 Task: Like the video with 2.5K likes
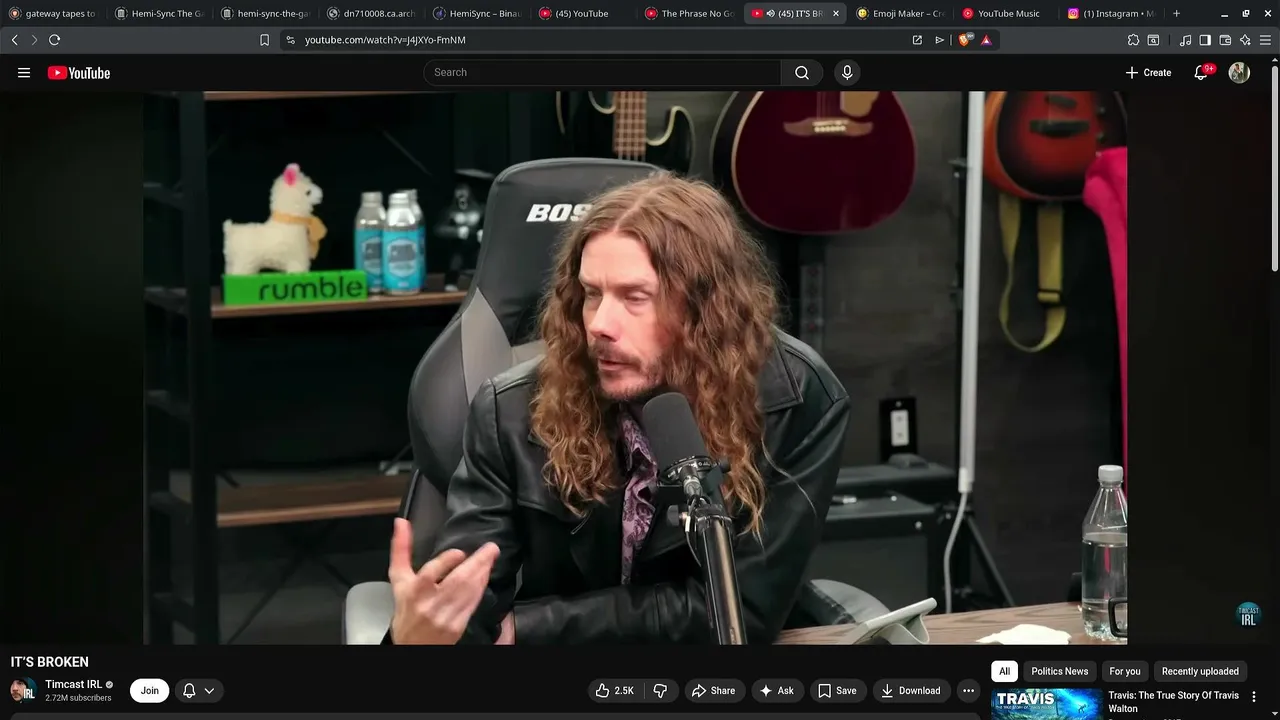pos(615,690)
